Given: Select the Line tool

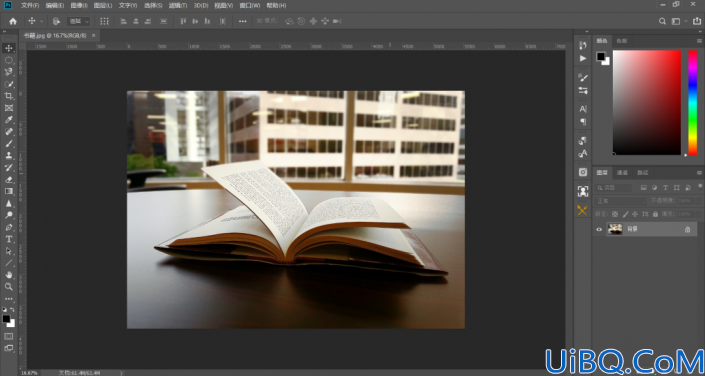Looking at the screenshot, I should point(9,263).
